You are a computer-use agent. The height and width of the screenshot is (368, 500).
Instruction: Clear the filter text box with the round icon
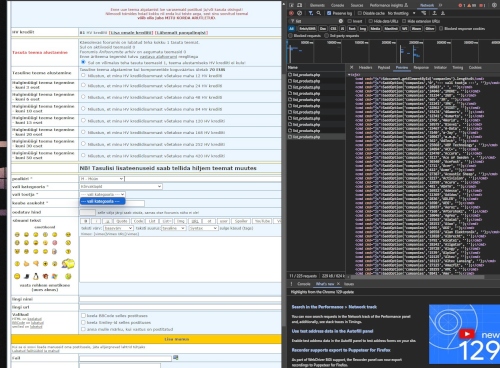click(x=341, y=21)
